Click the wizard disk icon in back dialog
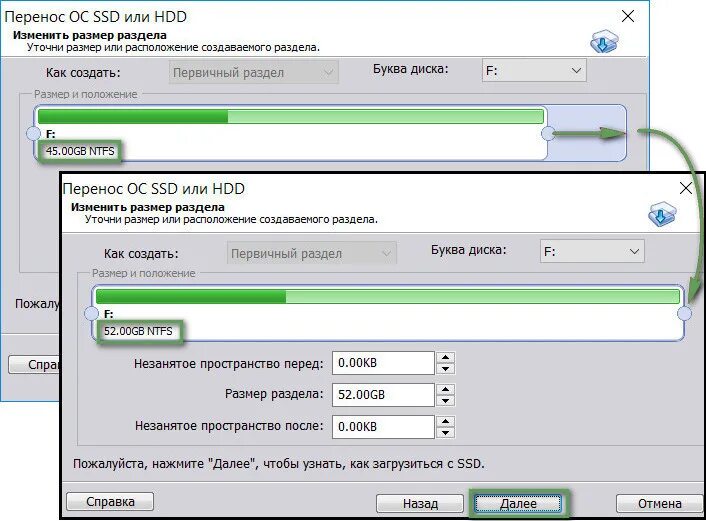The height and width of the screenshot is (521, 706). click(604, 41)
